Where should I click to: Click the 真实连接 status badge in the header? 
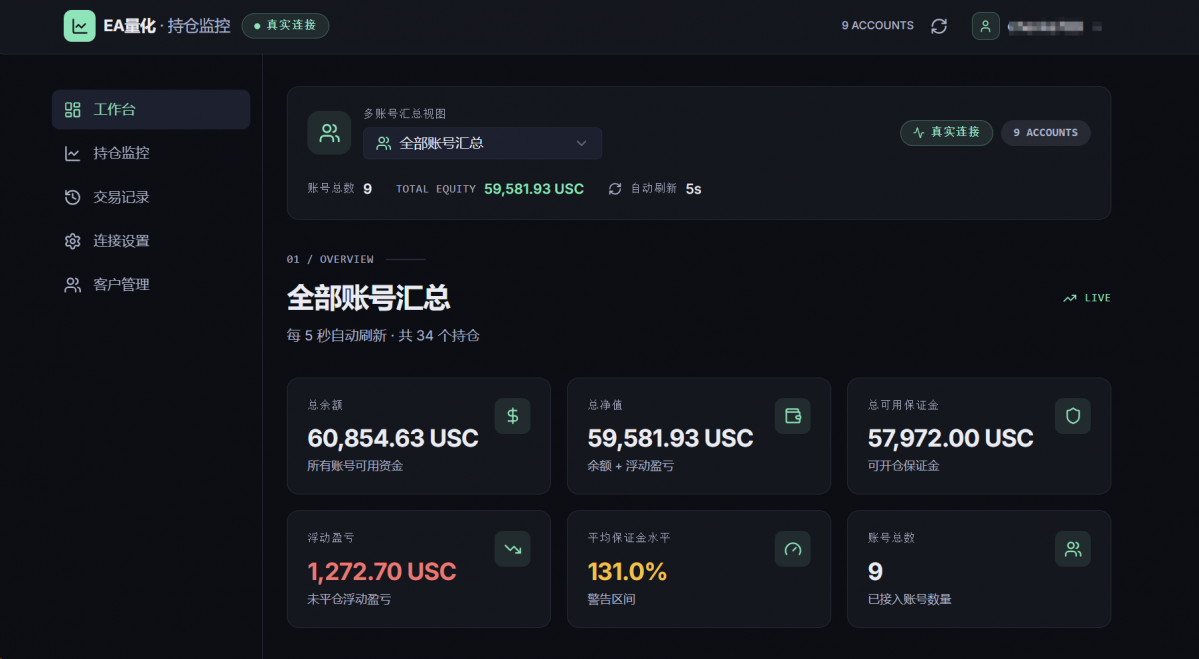point(285,26)
